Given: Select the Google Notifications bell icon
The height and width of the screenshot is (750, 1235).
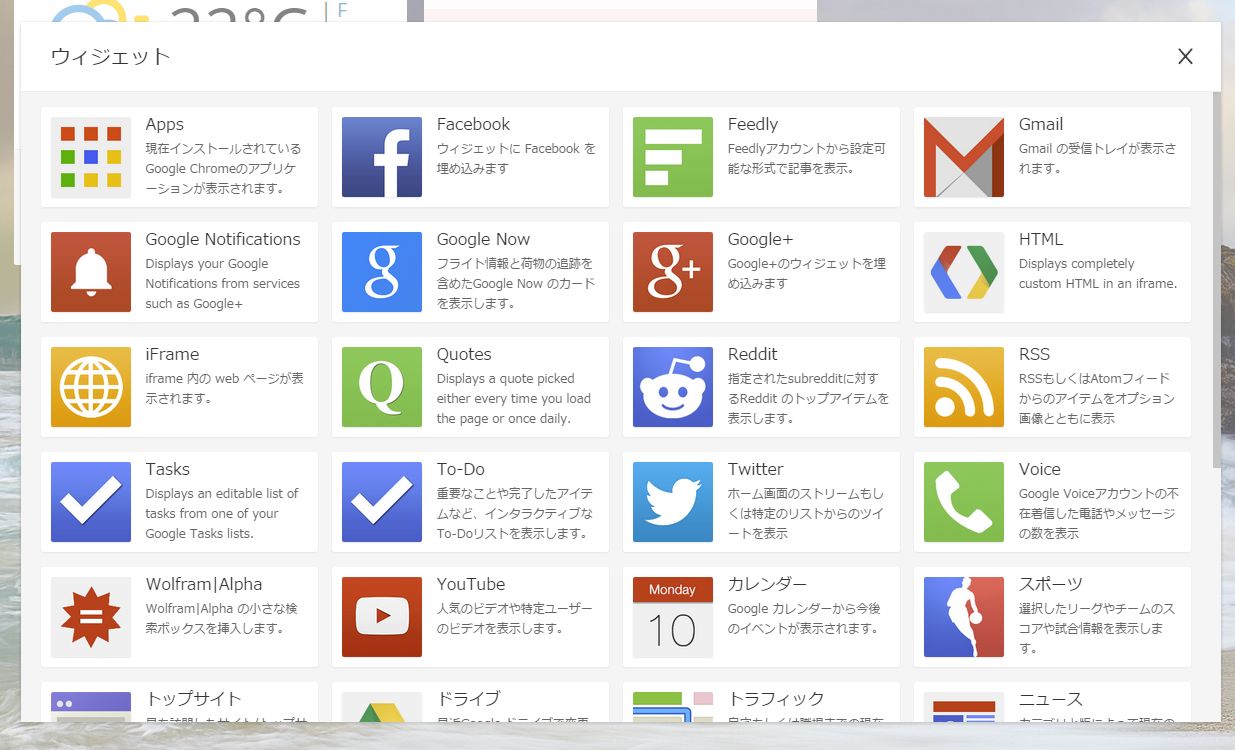Looking at the screenshot, I should [x=91, y=272].
